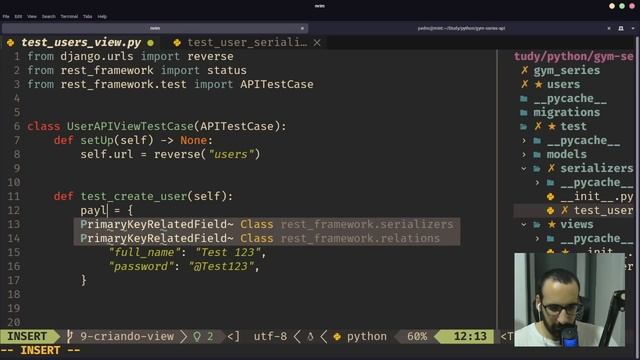
Task: Open the Search menu
Action: [49, 17]
